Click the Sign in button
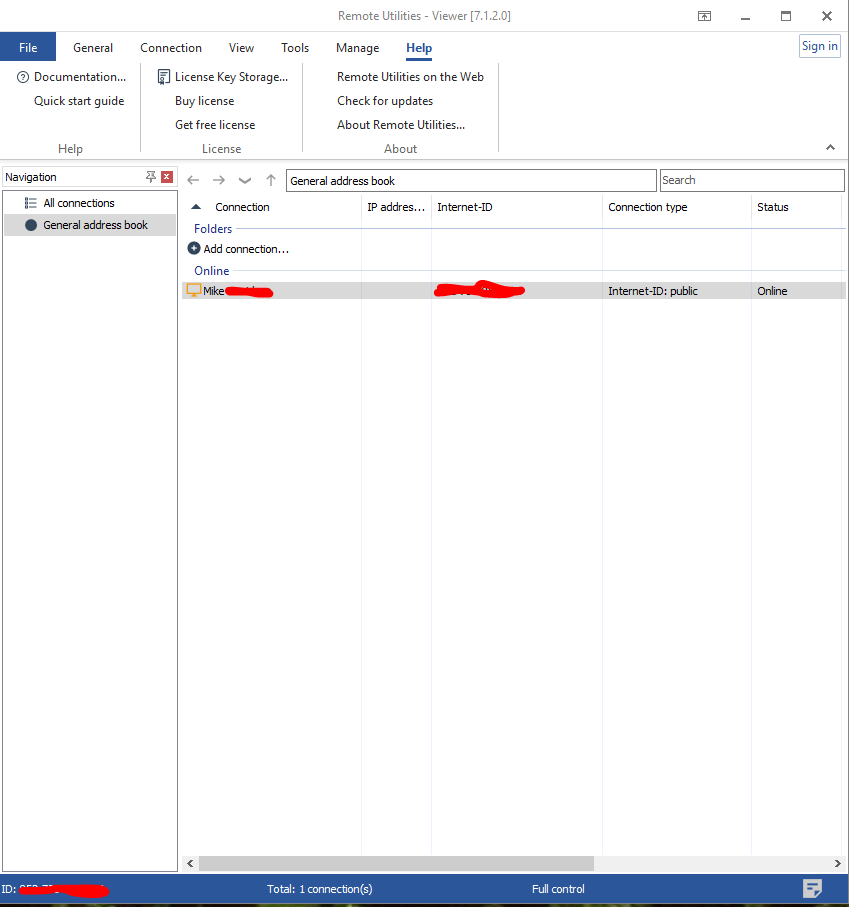 pos(819,46)
